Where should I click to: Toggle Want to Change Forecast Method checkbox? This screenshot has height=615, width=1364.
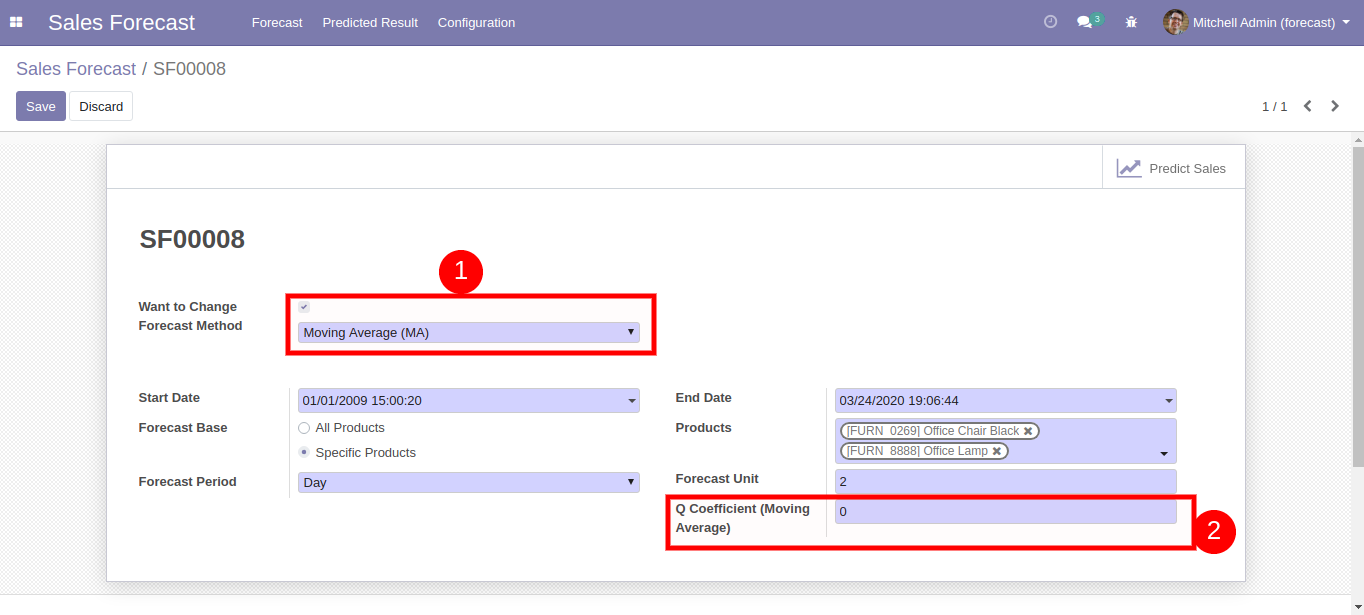click(304, 307)
